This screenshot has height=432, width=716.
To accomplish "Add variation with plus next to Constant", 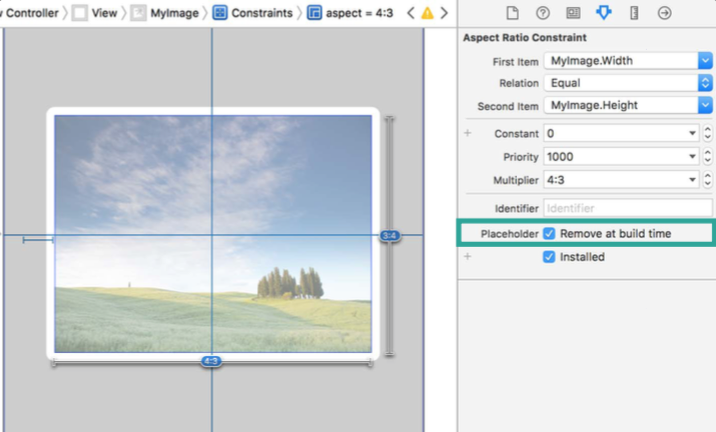I will tap(468, 133).
